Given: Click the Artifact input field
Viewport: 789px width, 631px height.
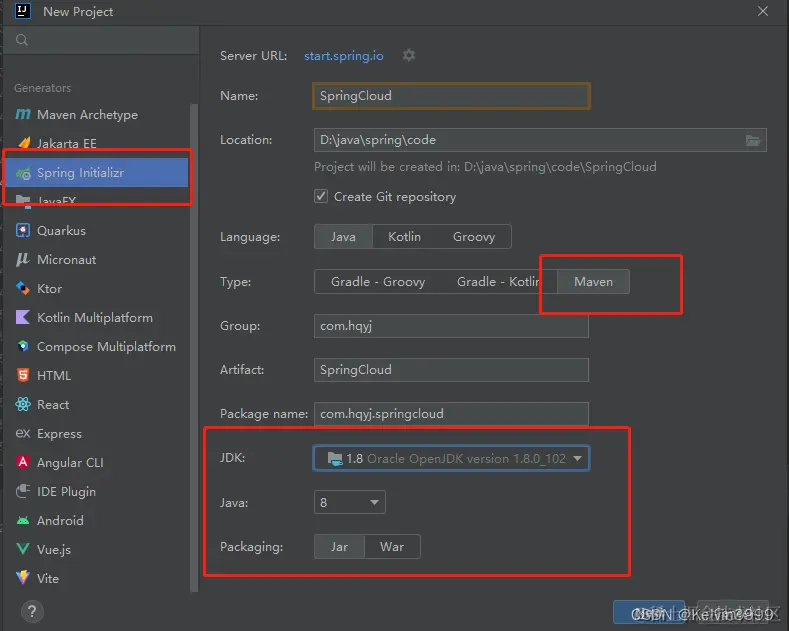Looking at the screenshot, I should 451,370.
